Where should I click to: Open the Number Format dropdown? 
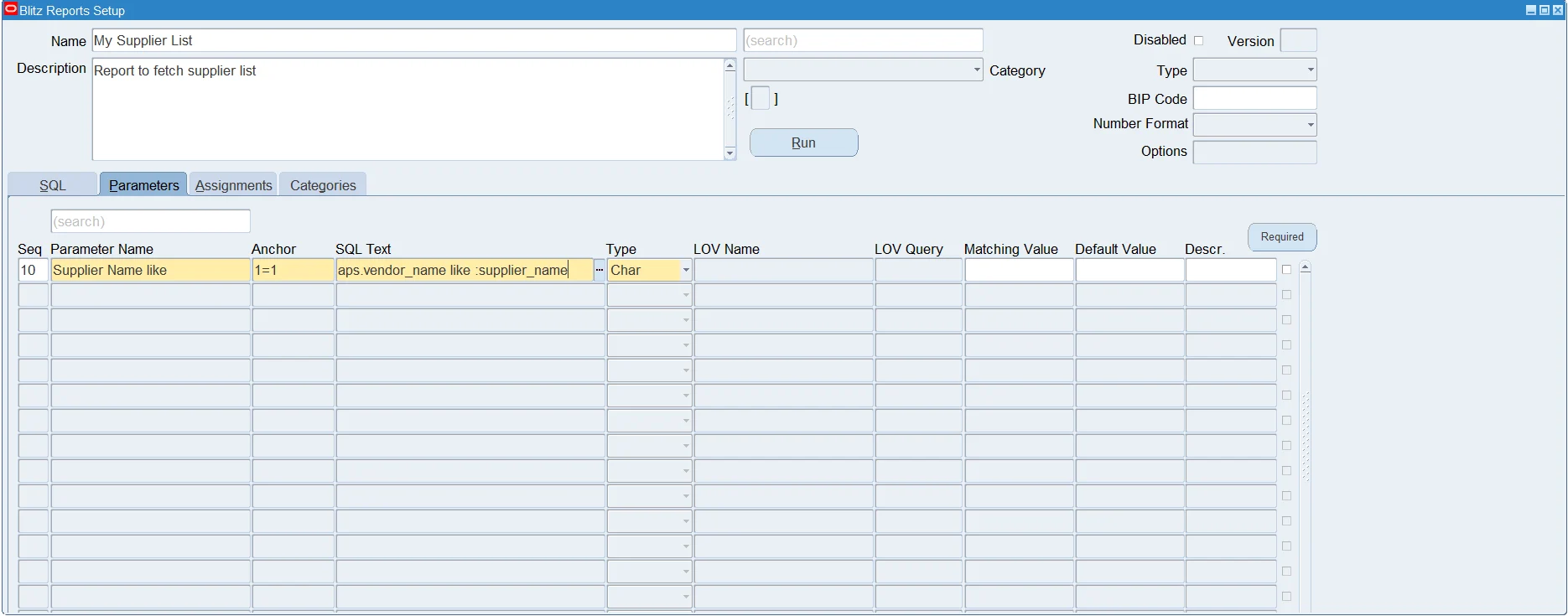[x=1311, y=125]
